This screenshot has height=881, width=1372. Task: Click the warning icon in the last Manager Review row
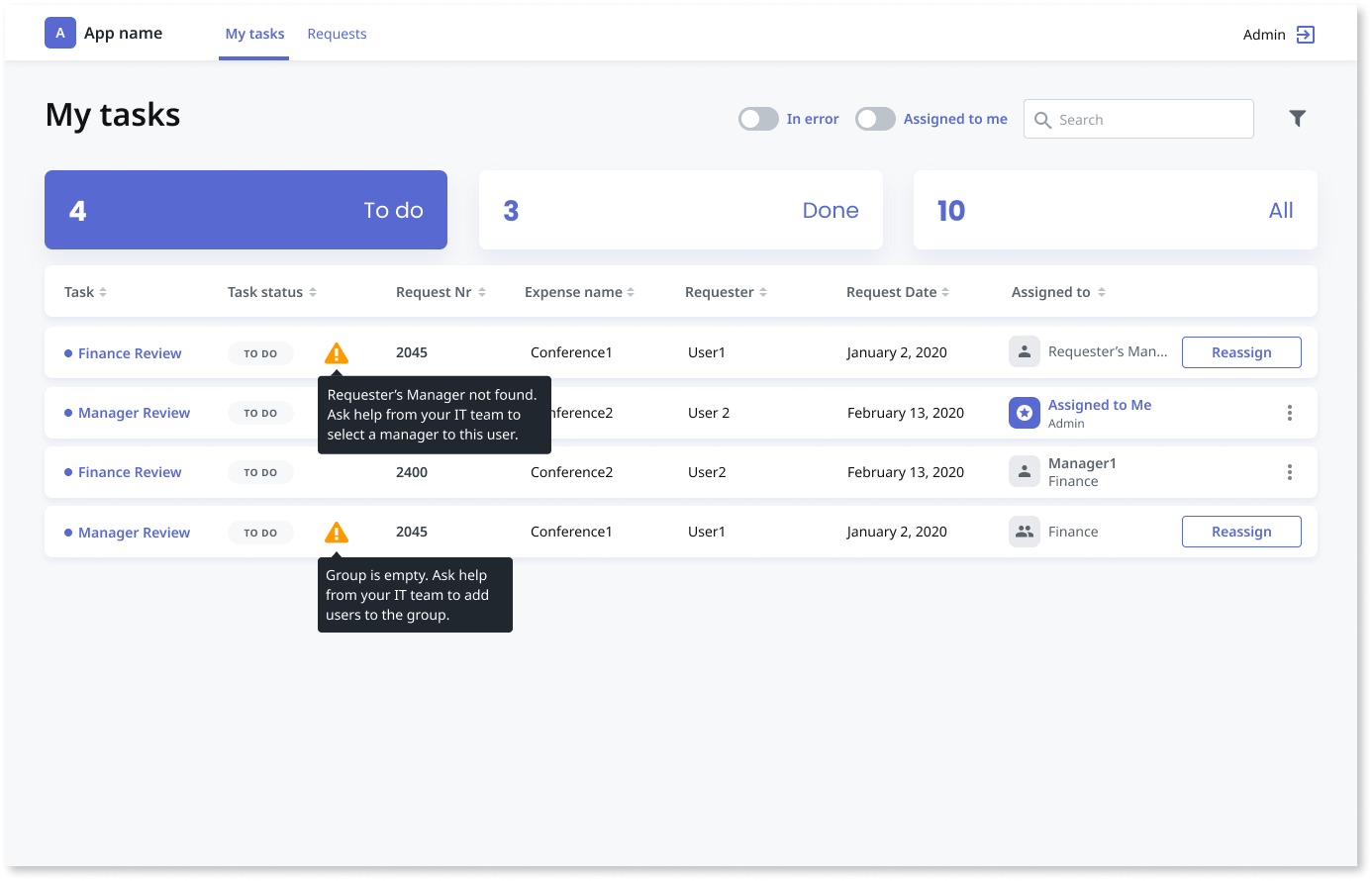337,533
